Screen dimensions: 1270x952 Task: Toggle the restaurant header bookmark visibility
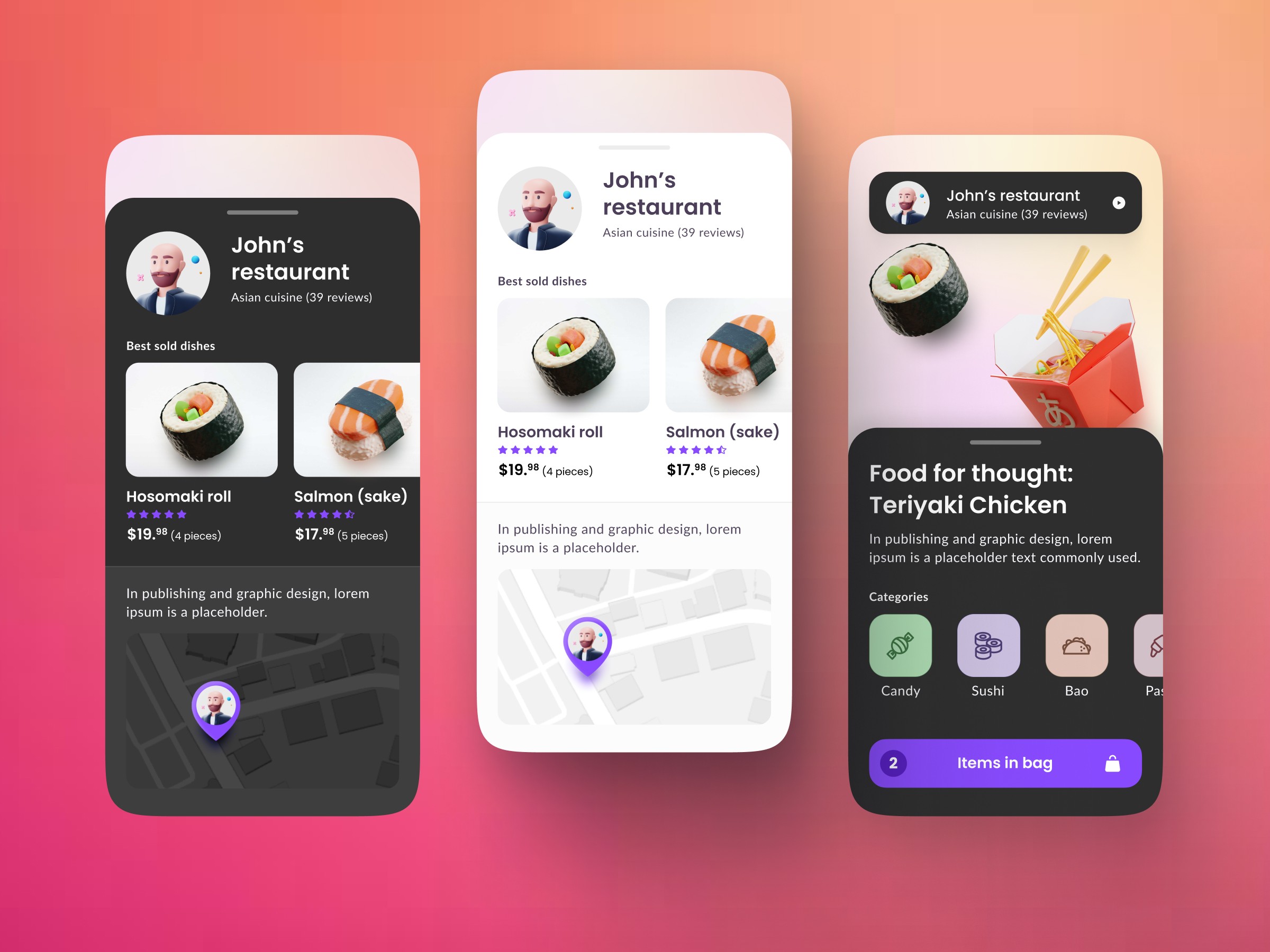1121,201
